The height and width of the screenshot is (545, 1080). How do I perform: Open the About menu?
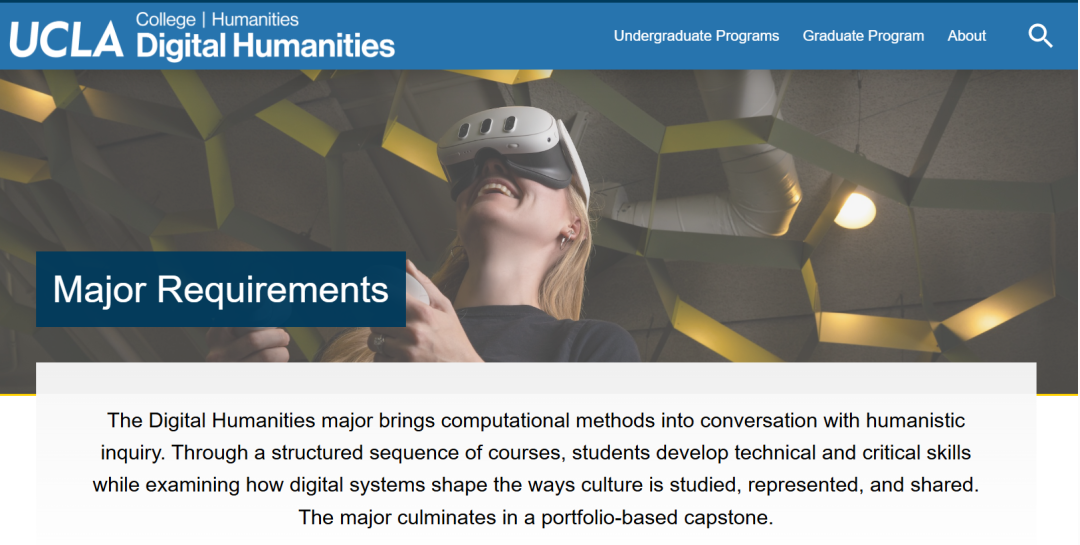coord(966,36)
